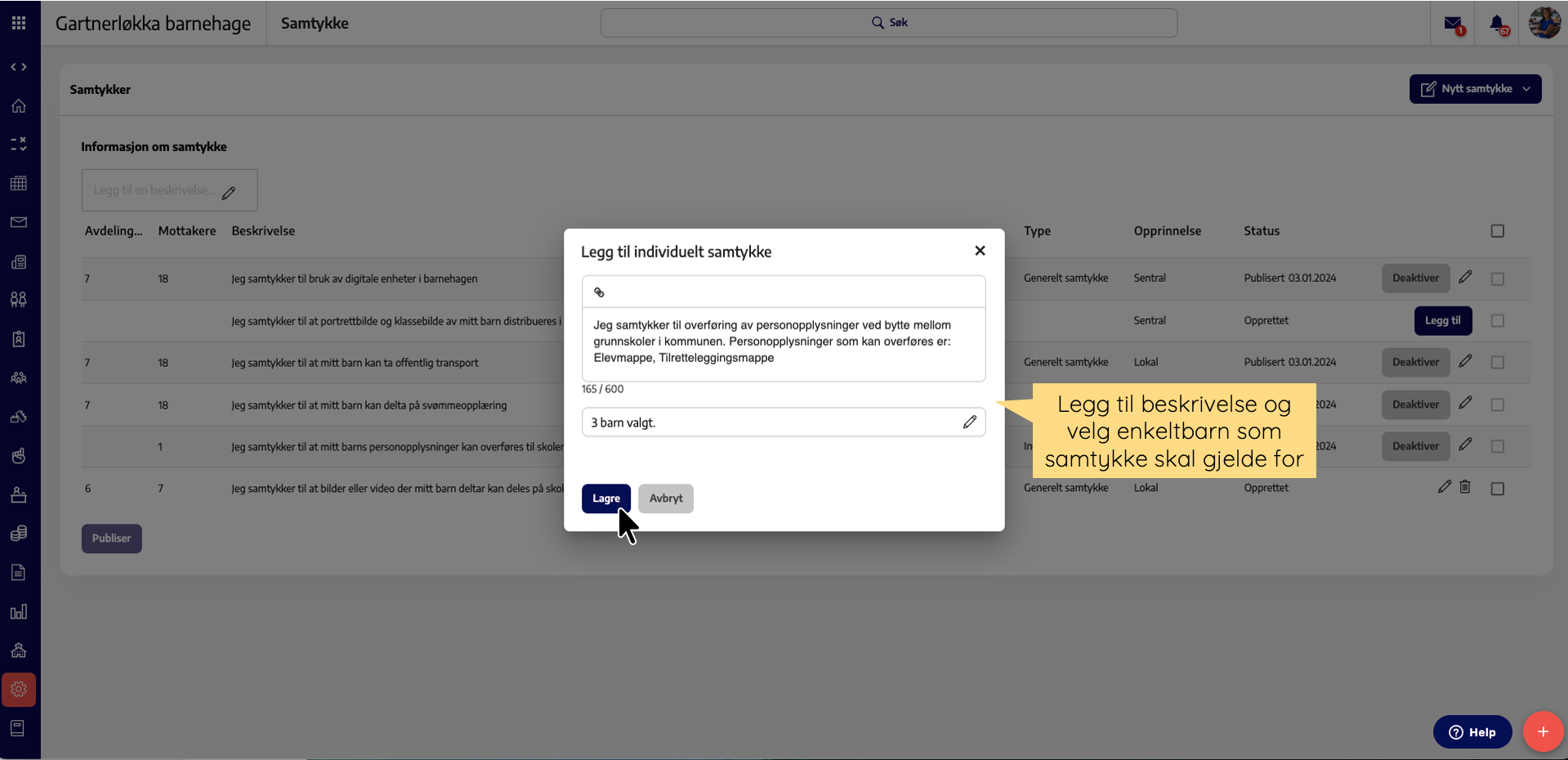Save the consent with Lagre button
The height and width of the screenshot is (760, 1568).
click(605, 498)
